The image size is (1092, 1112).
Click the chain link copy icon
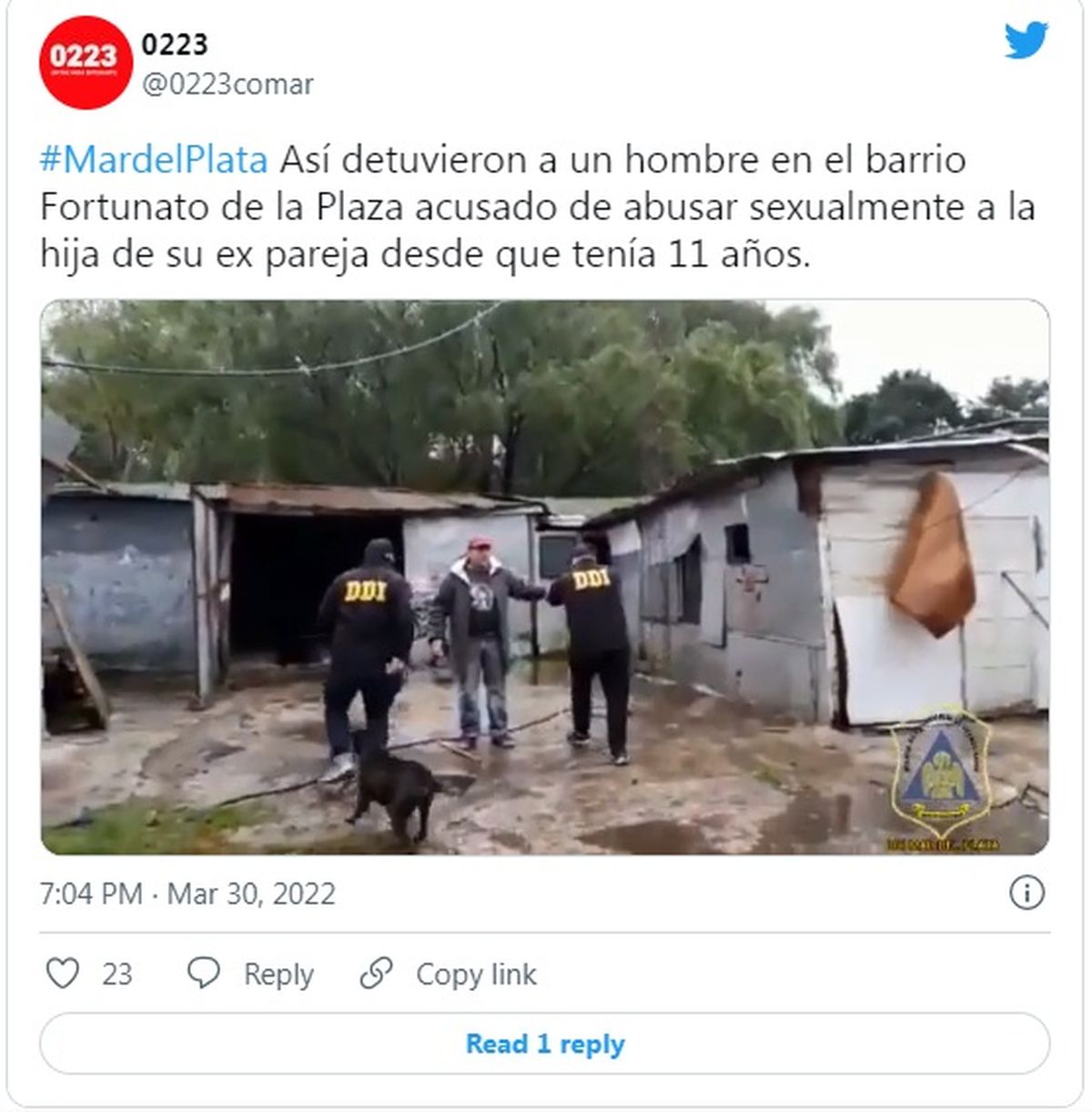pyautogui.click(x=376, y=974)
